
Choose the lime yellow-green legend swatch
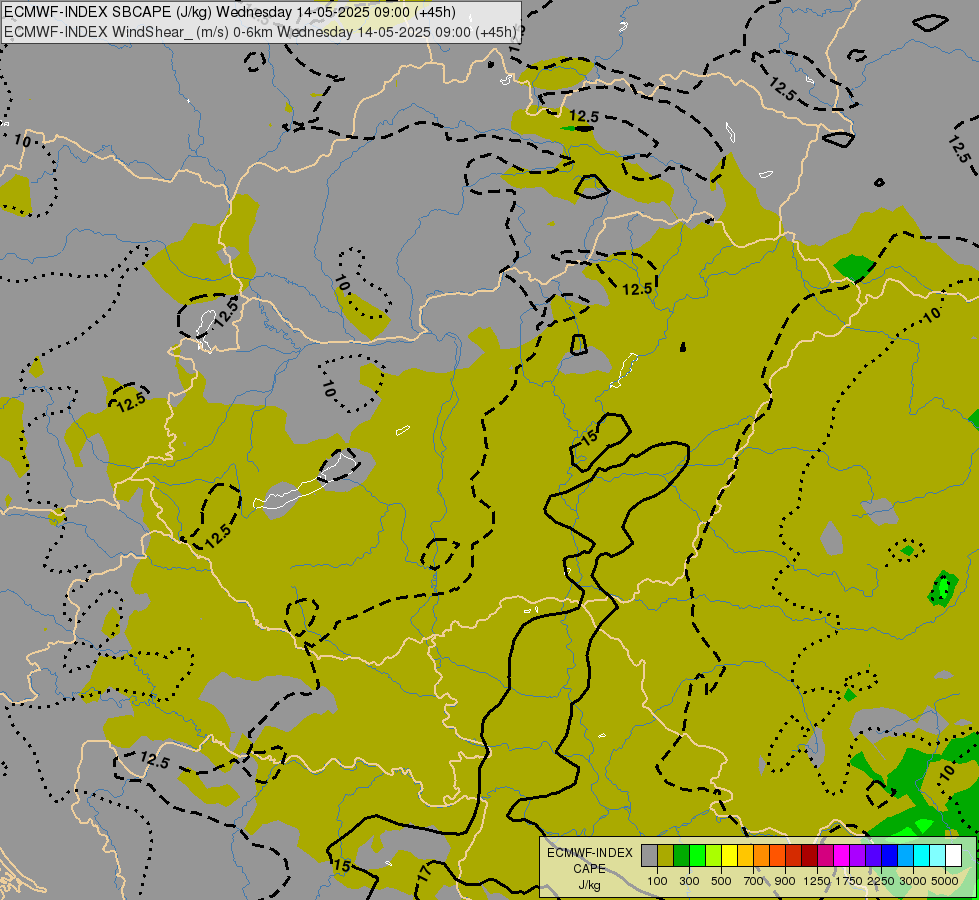[x=714, y=856]
